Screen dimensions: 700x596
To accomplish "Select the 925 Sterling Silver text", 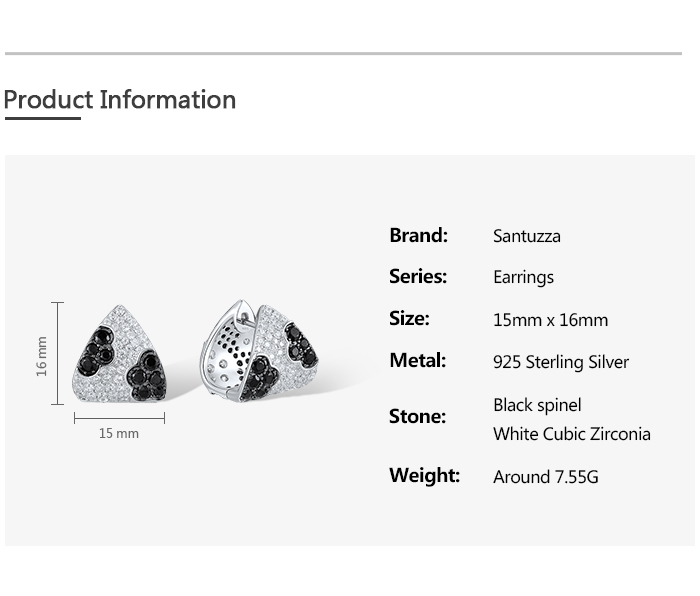I will click(561, 362).
